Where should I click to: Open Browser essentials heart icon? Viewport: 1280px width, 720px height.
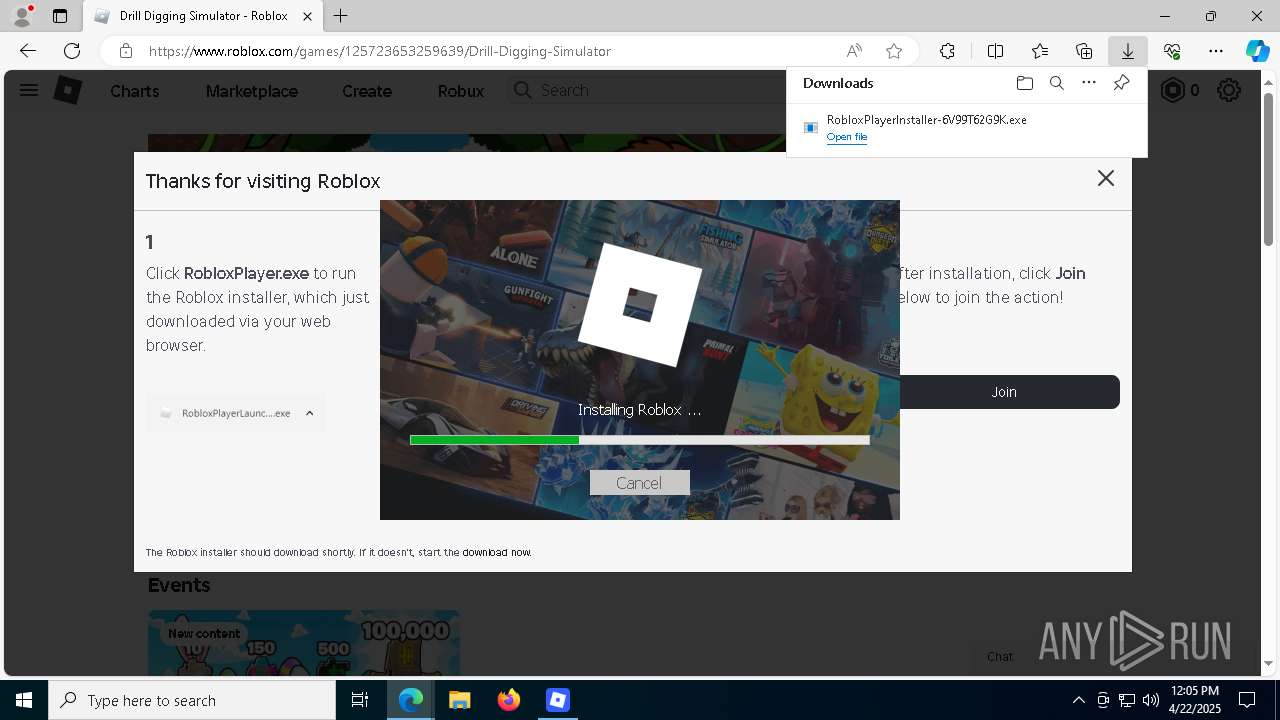(x=1172, y=51)
